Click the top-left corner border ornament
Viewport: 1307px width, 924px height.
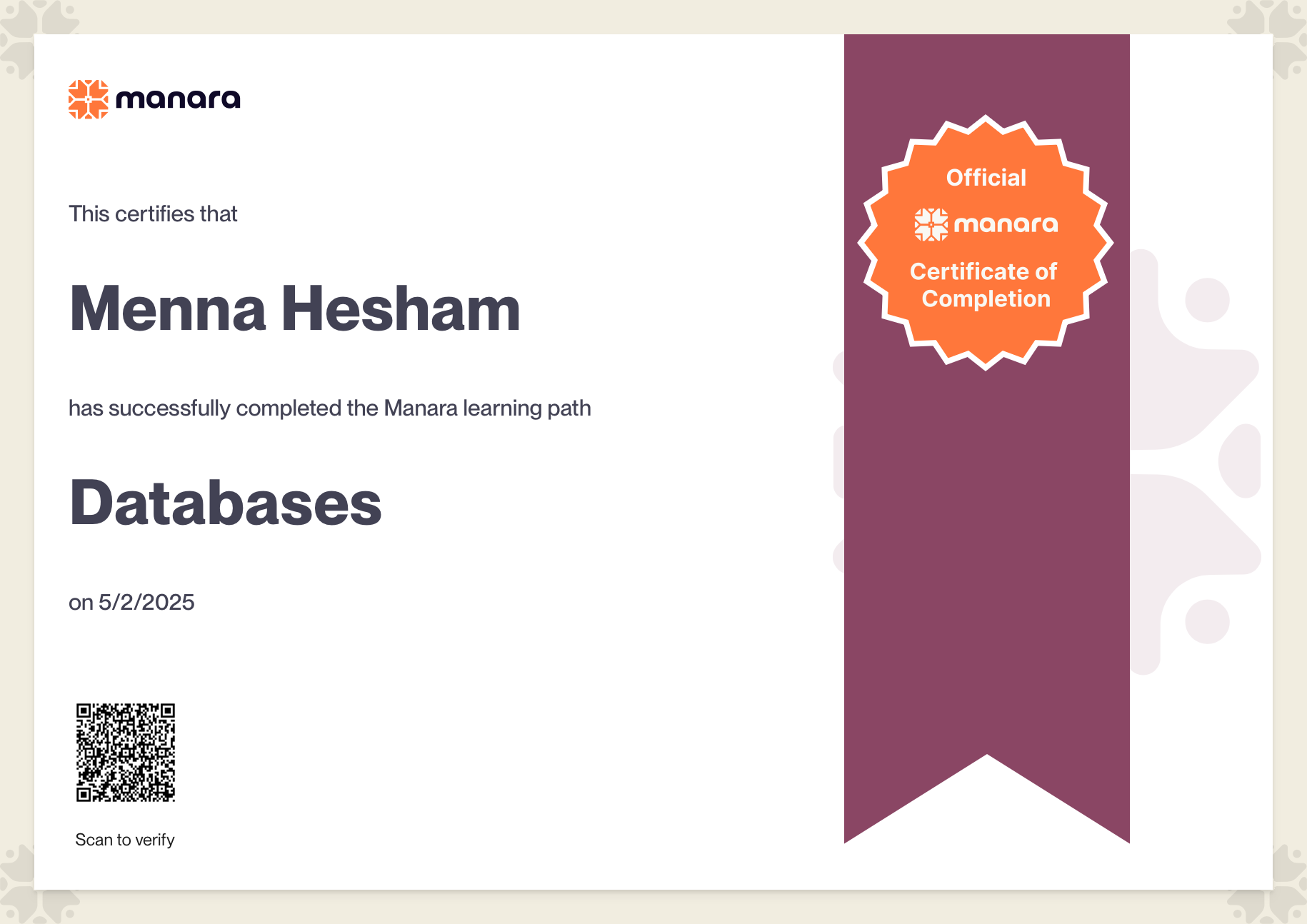click(29, 29)
